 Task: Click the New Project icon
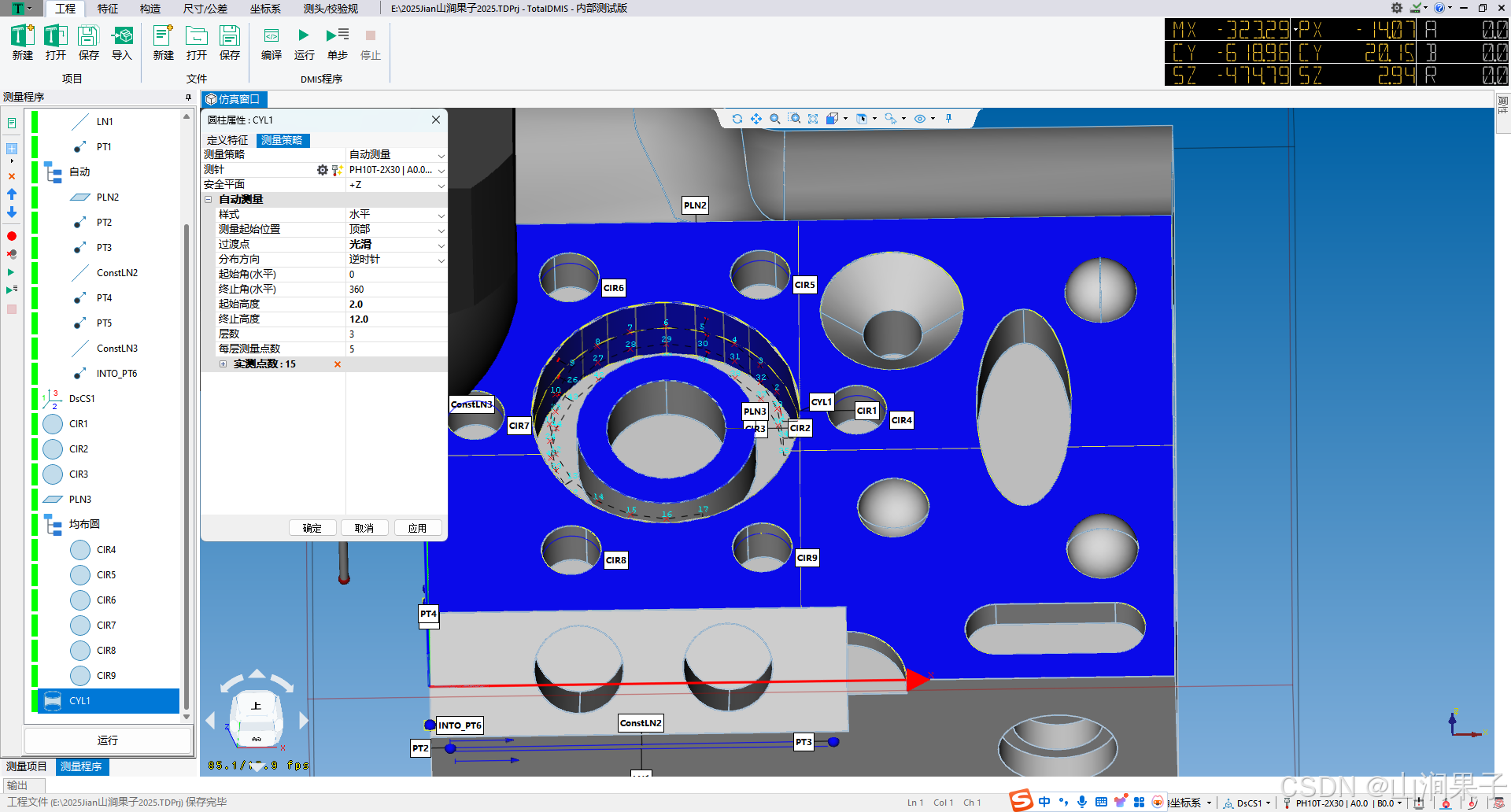(x=22, y=42)
